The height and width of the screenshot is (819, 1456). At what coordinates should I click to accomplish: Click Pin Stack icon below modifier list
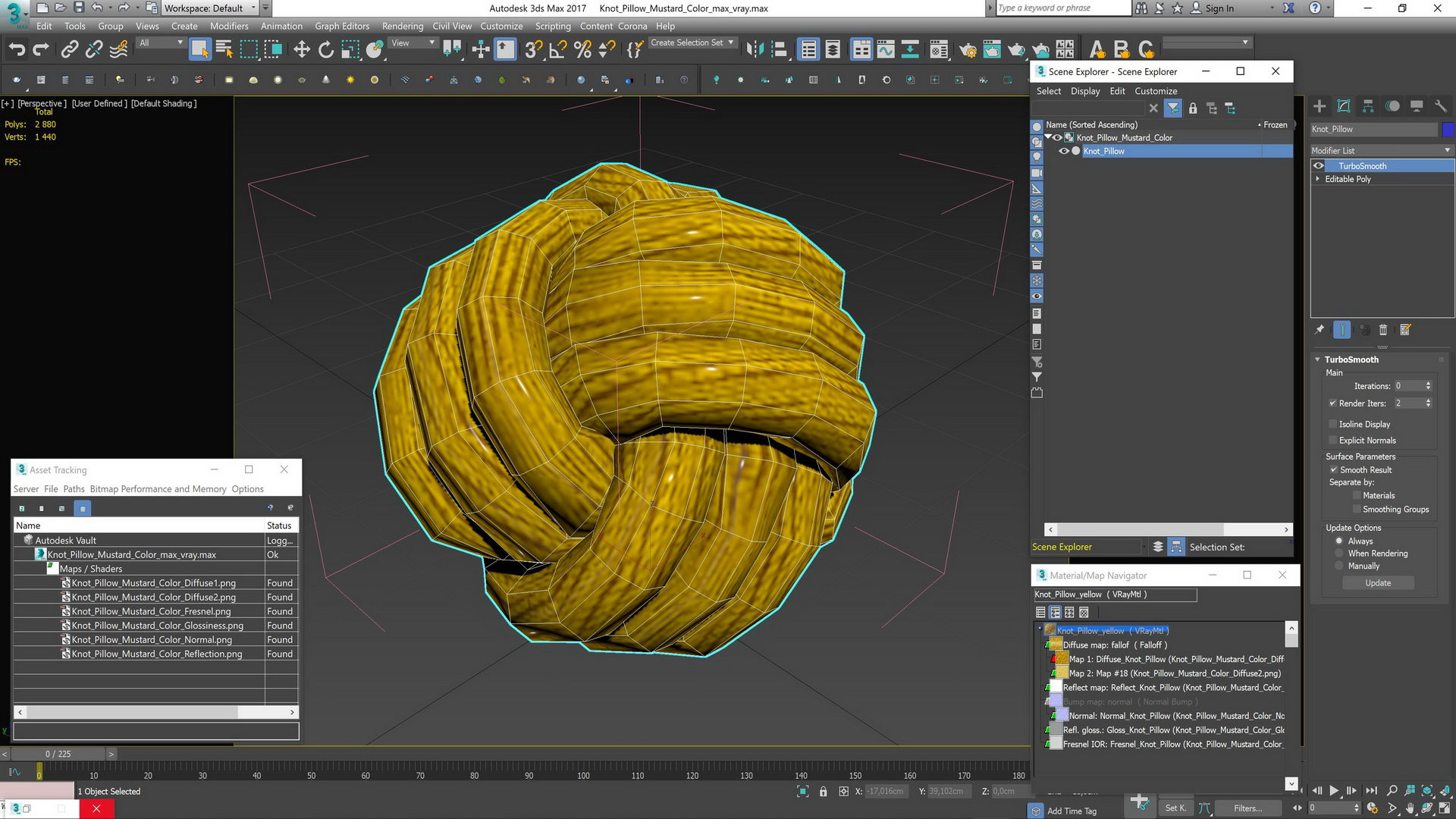pos(1319,330)
